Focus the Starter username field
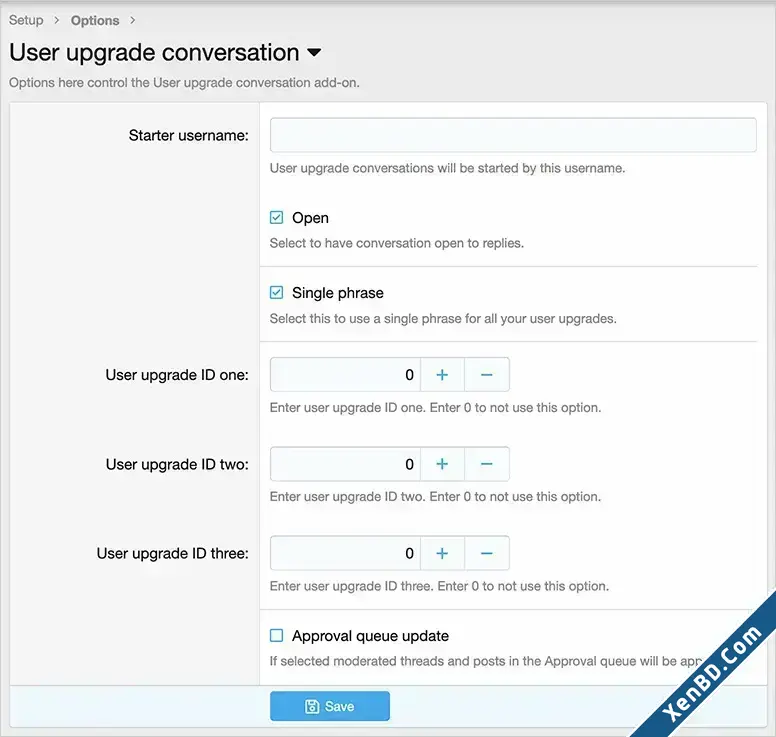Viewport: 776px width, 737px height. 513,135
